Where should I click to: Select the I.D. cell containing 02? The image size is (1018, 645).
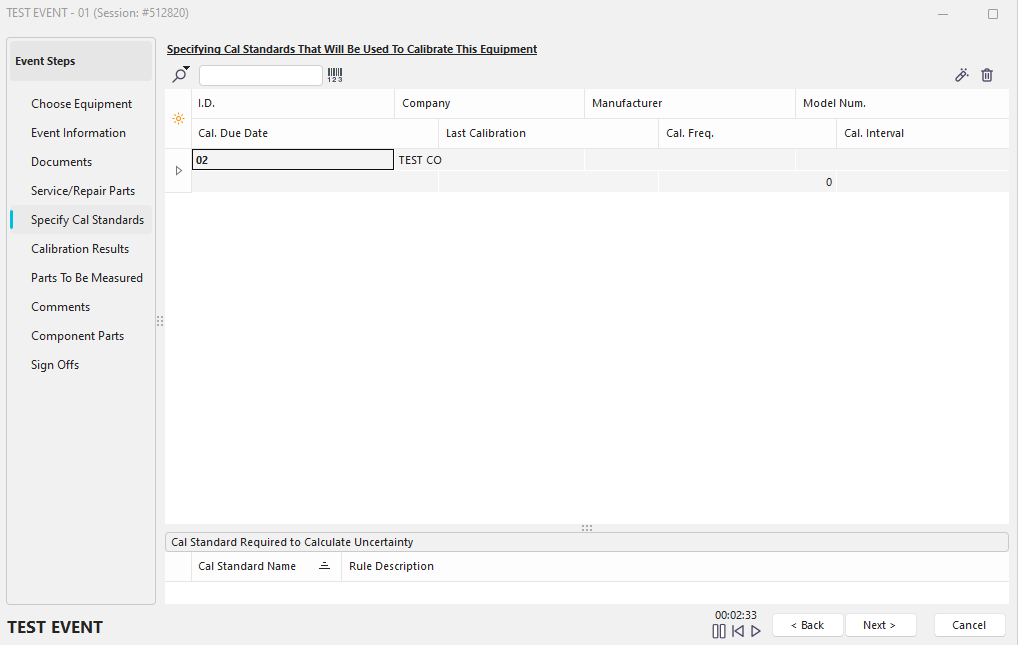click(292, 160)
